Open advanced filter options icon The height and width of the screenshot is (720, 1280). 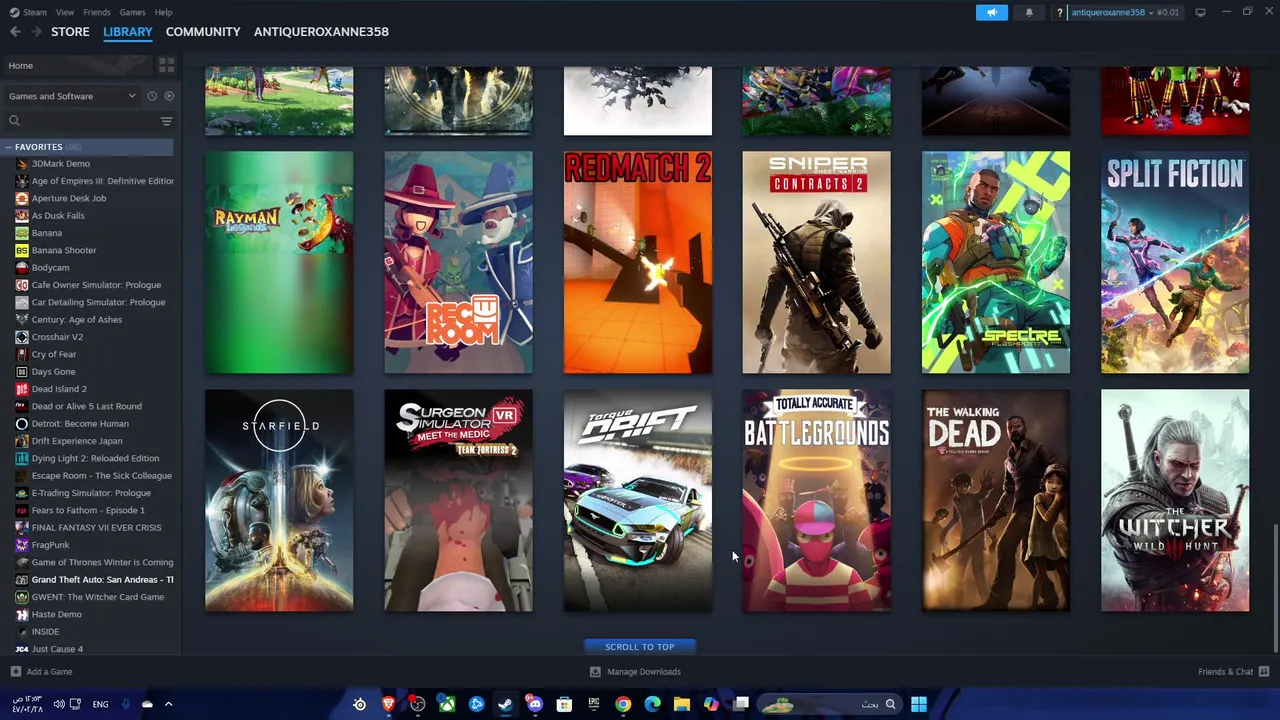tap(166, 121)
